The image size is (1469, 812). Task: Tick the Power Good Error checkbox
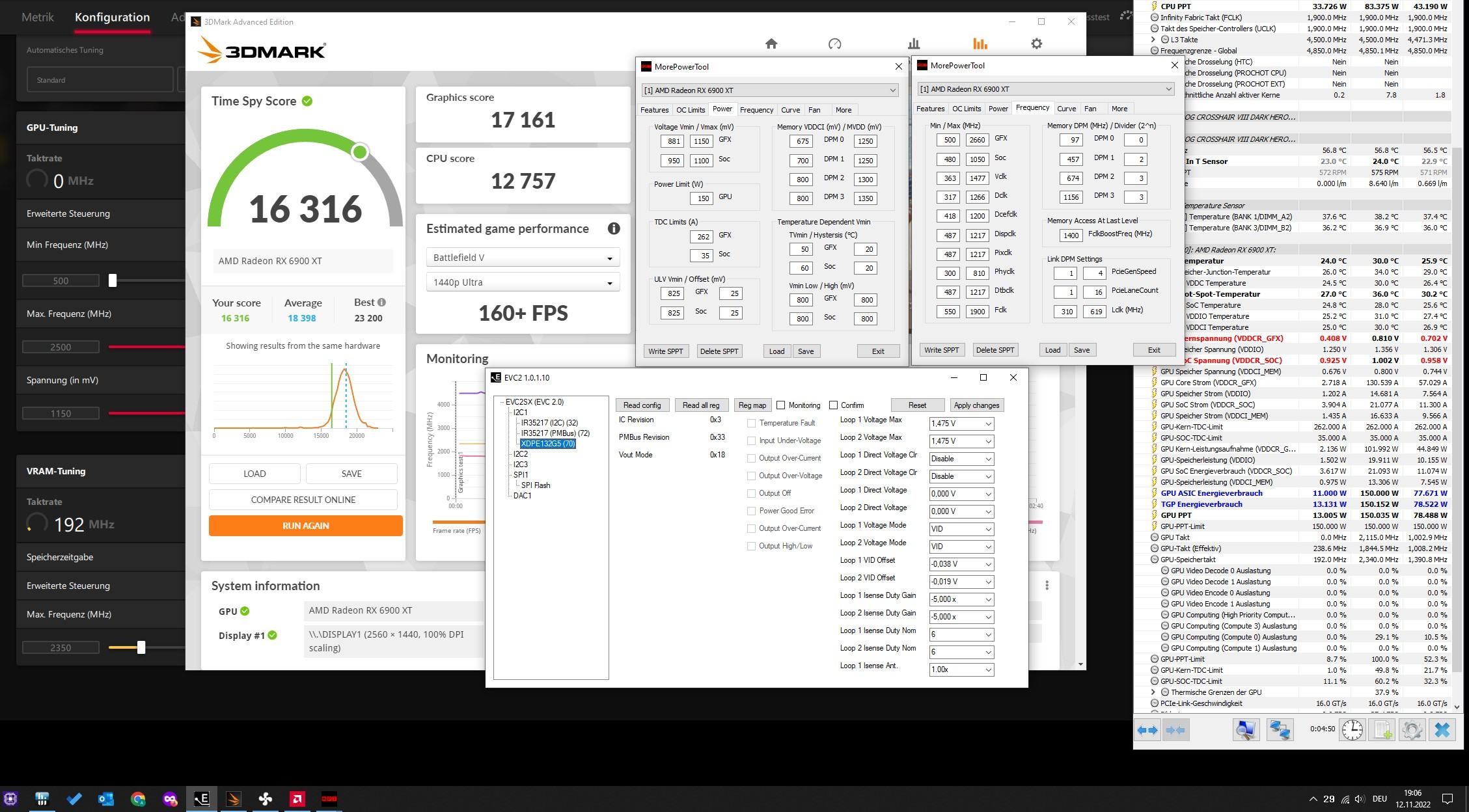(751, 511)
